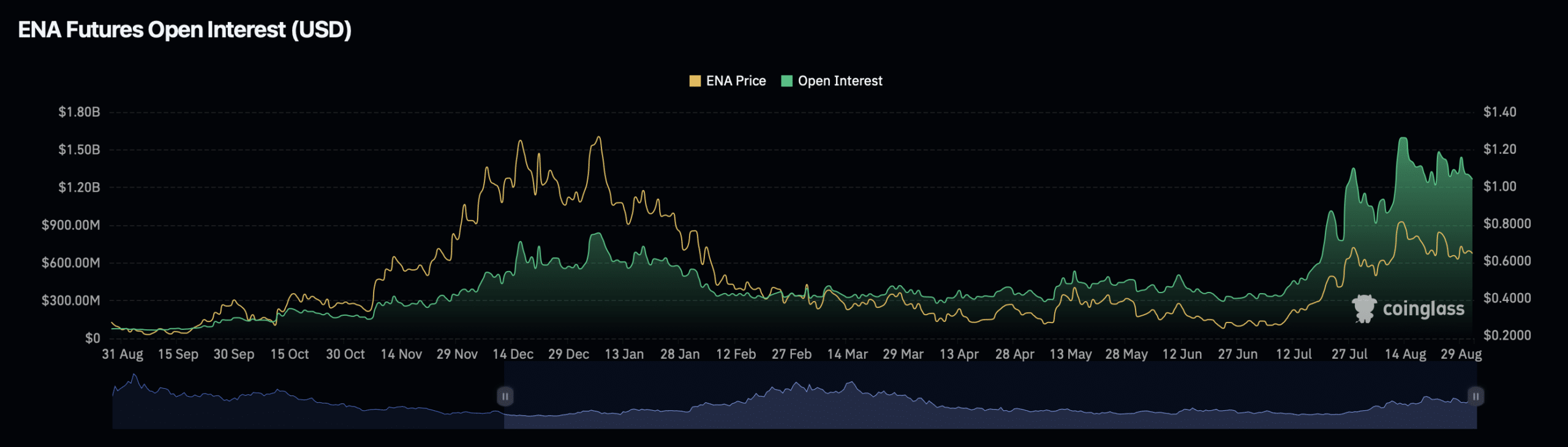Click the highlighted range in the navigator
1568x447 pixels.
click(x=980, y=405)
